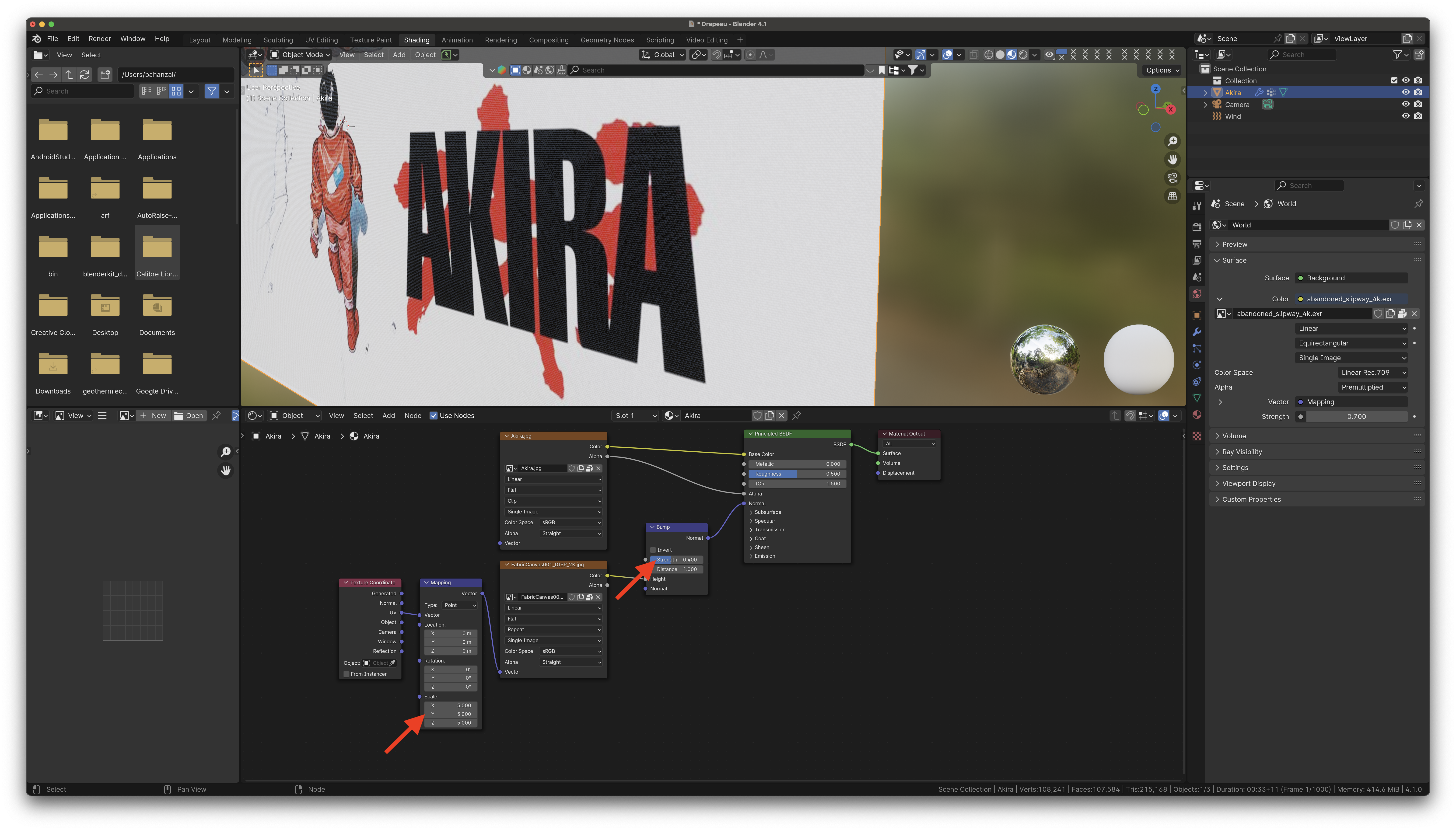Open the Physics properties tab
Image resolution: width=1456 pixels, height=830 pixels.
(x=1197, y=365)
